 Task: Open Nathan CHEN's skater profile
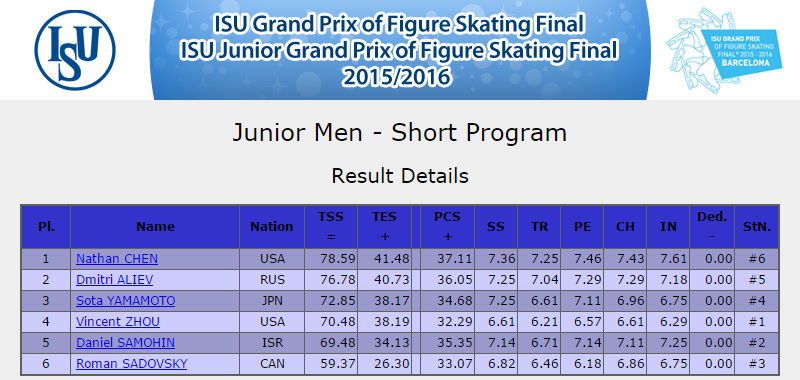[117, 259]
